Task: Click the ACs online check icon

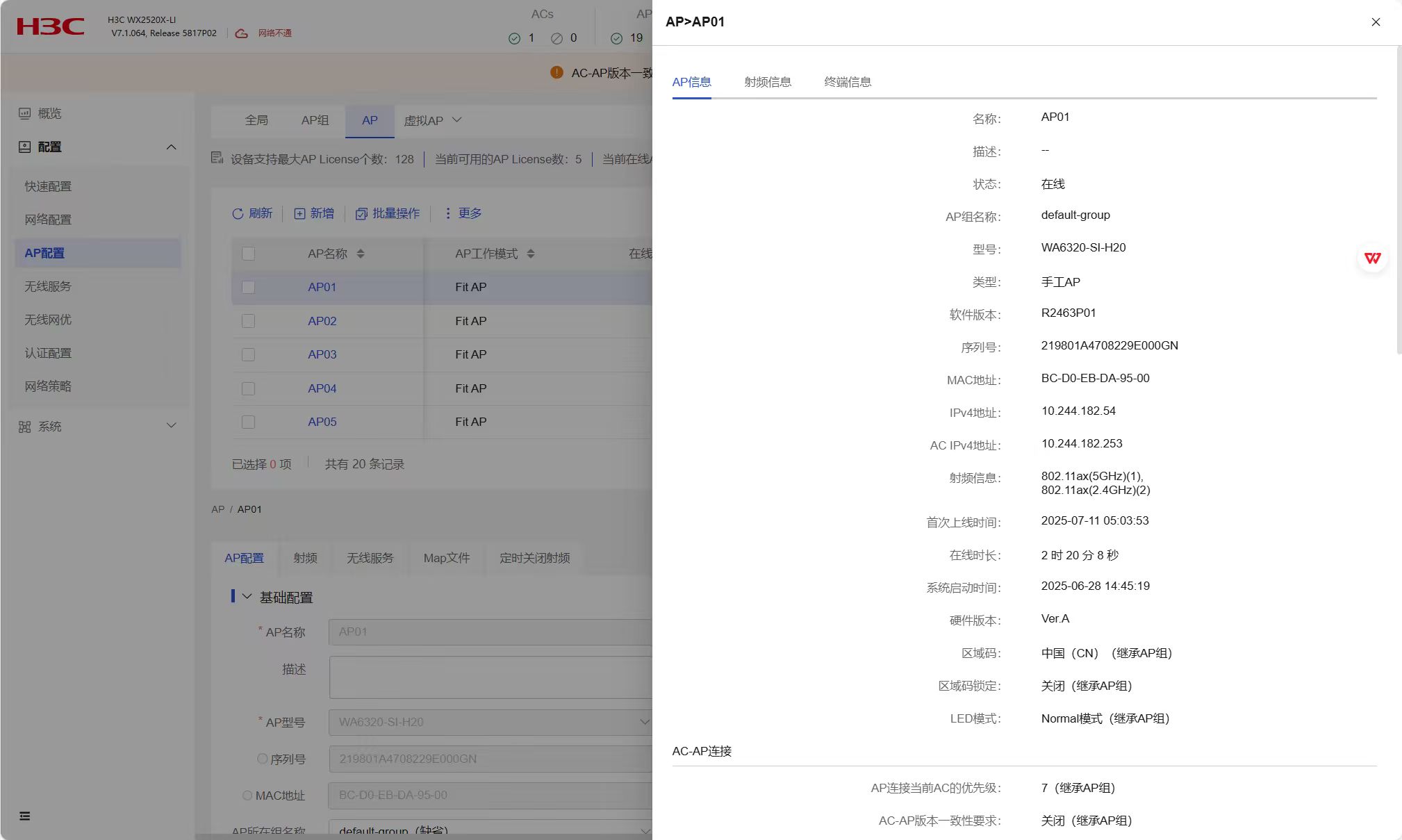Action: [x=514, y=38]
